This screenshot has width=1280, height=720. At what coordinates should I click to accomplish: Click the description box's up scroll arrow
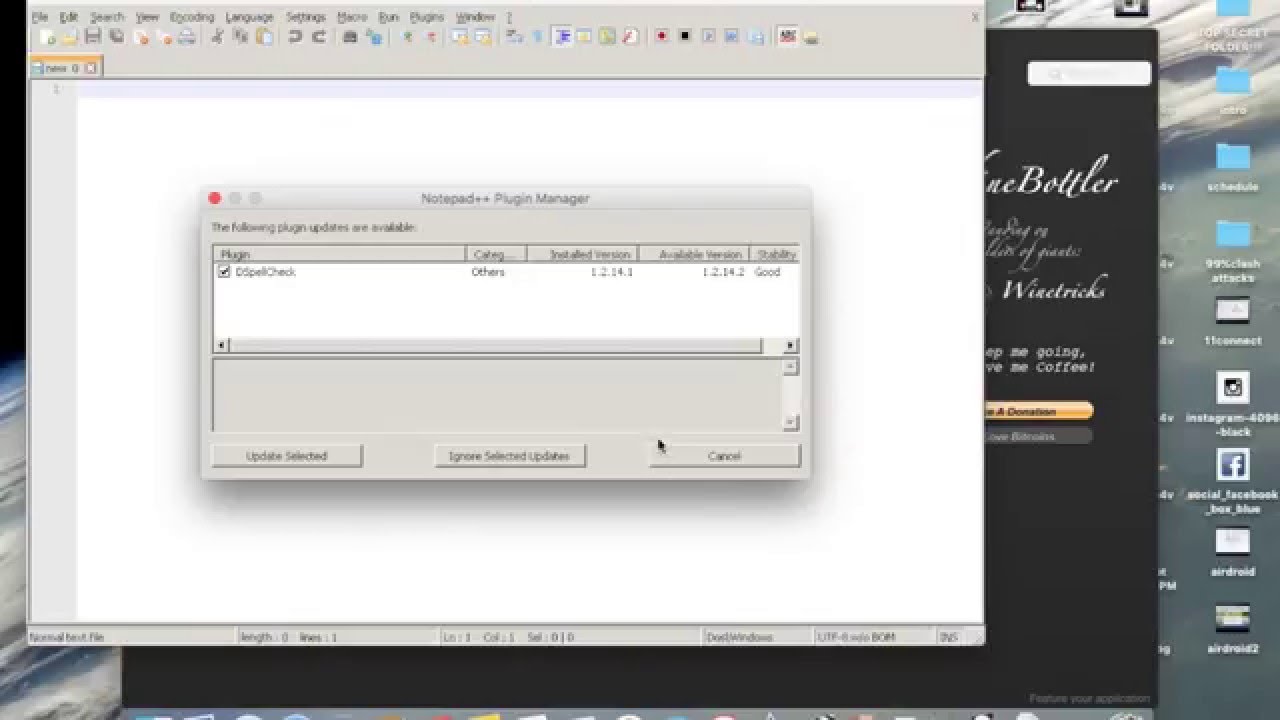(790, 367)
